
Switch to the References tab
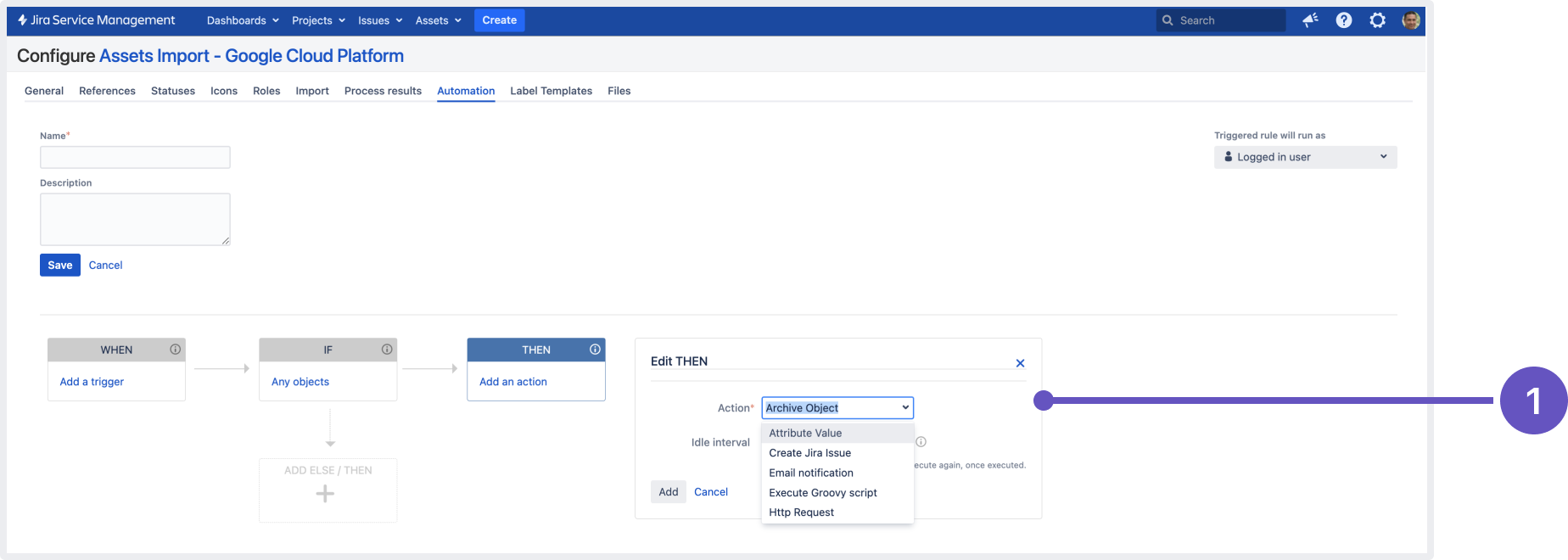click(107, 91)
